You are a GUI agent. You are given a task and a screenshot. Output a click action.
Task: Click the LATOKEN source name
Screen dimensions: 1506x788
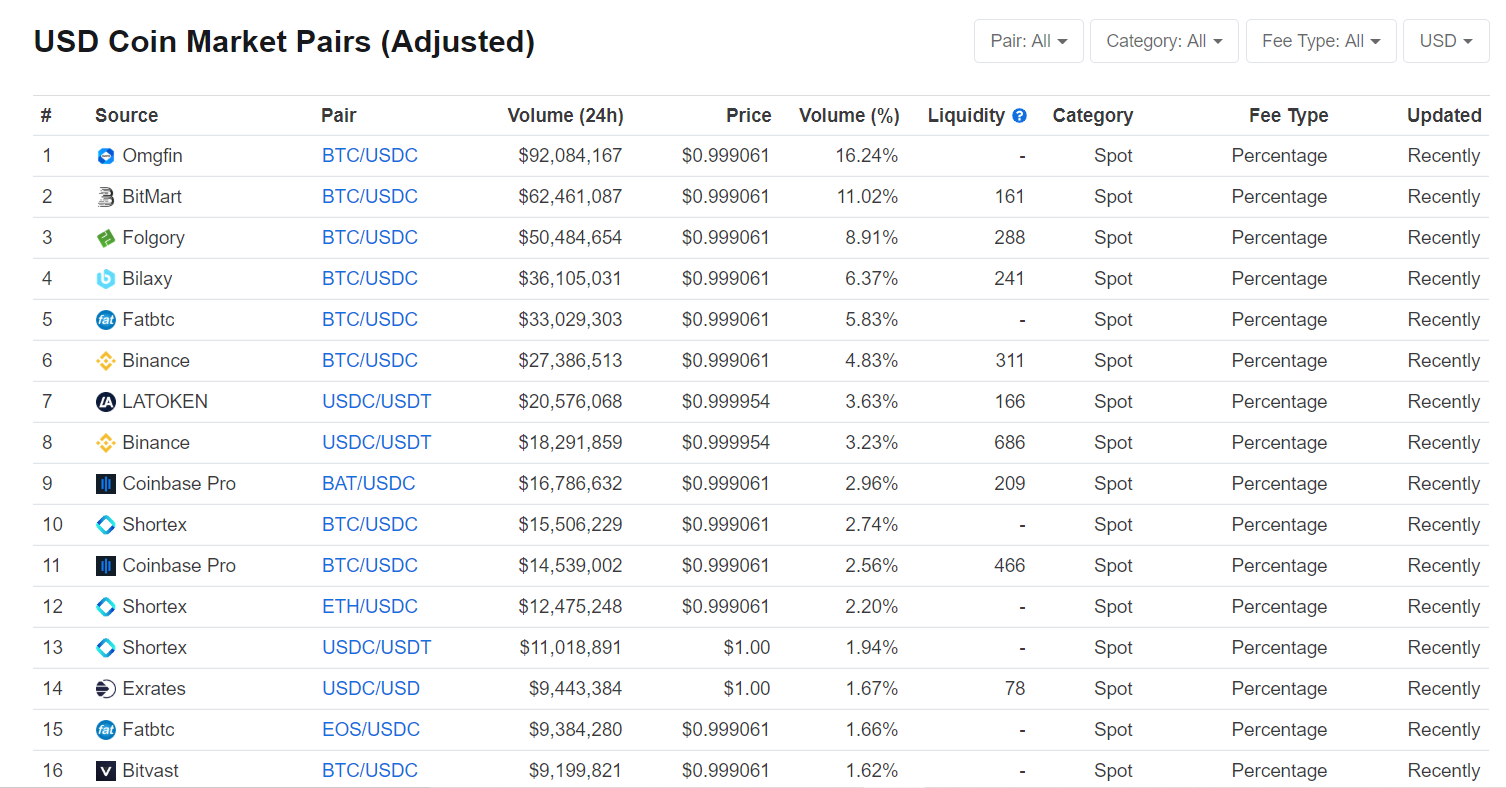pos(165,402)
